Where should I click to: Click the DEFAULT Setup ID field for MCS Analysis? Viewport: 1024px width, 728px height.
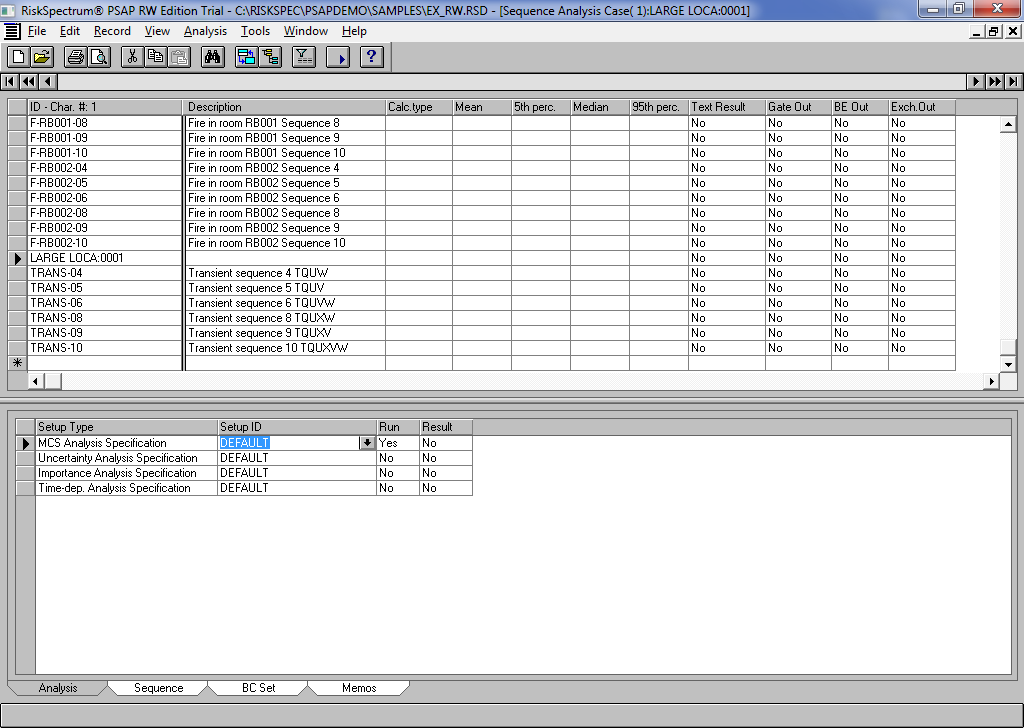[x=289, y=443]
